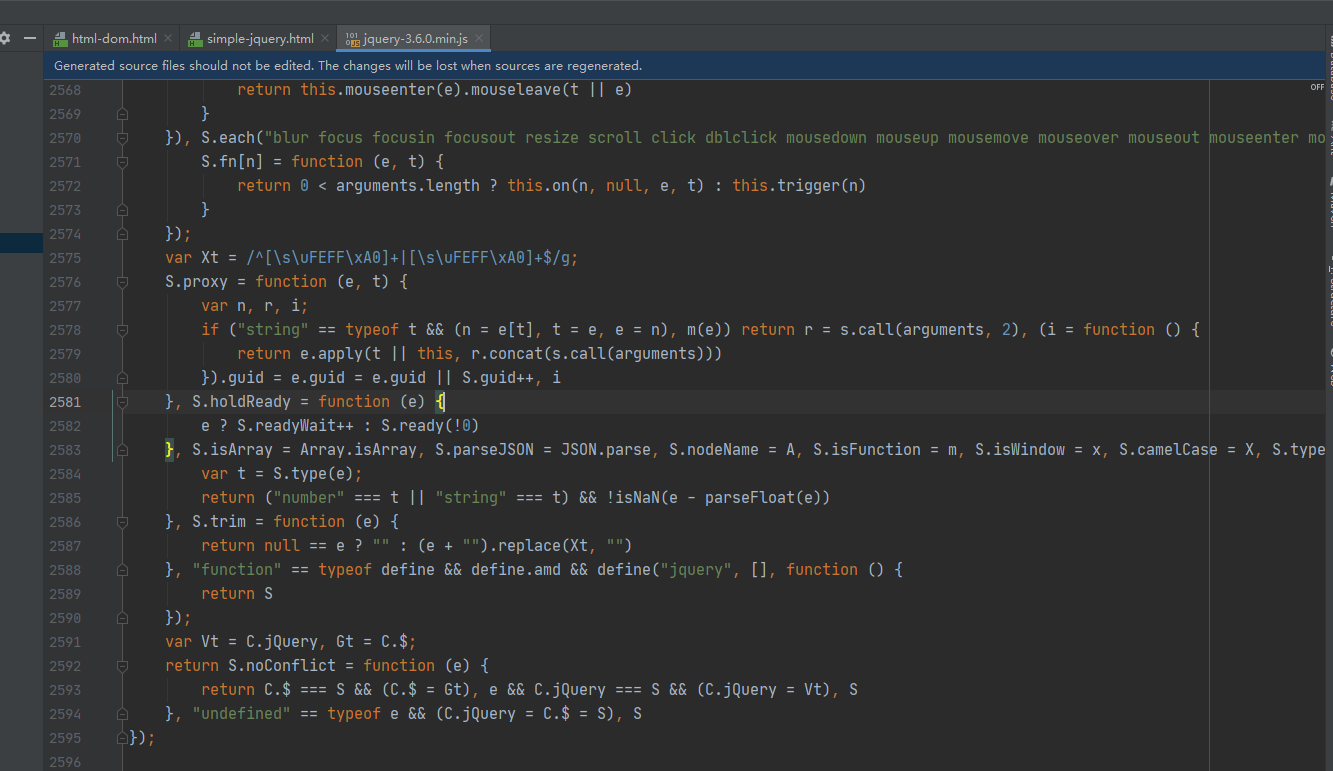Viewport: 1333px width, 771px height.
Task: Click 'S.trim' in line 2586
Action: pos(219,522)
